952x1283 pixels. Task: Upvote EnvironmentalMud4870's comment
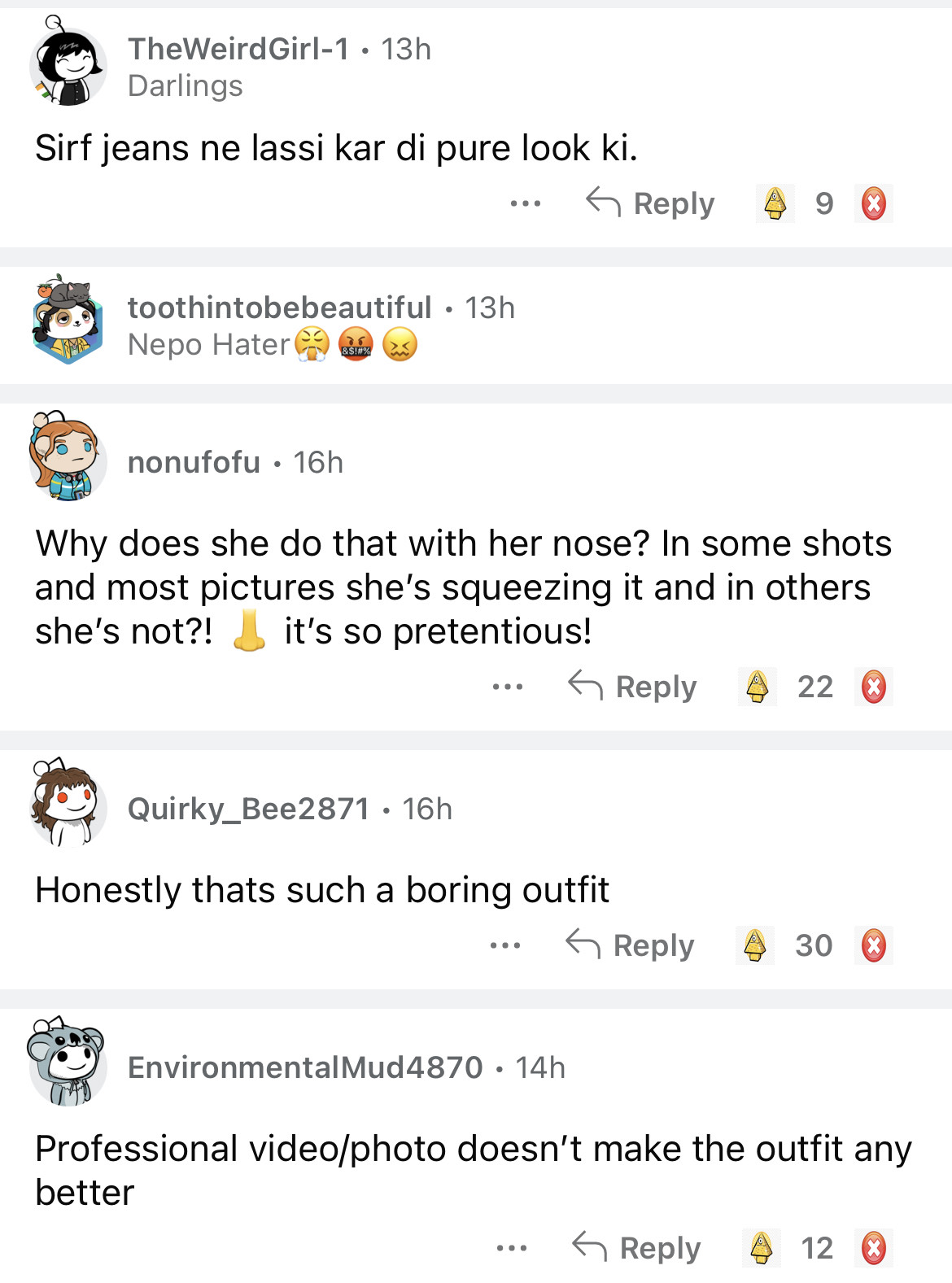(761, 1248)
